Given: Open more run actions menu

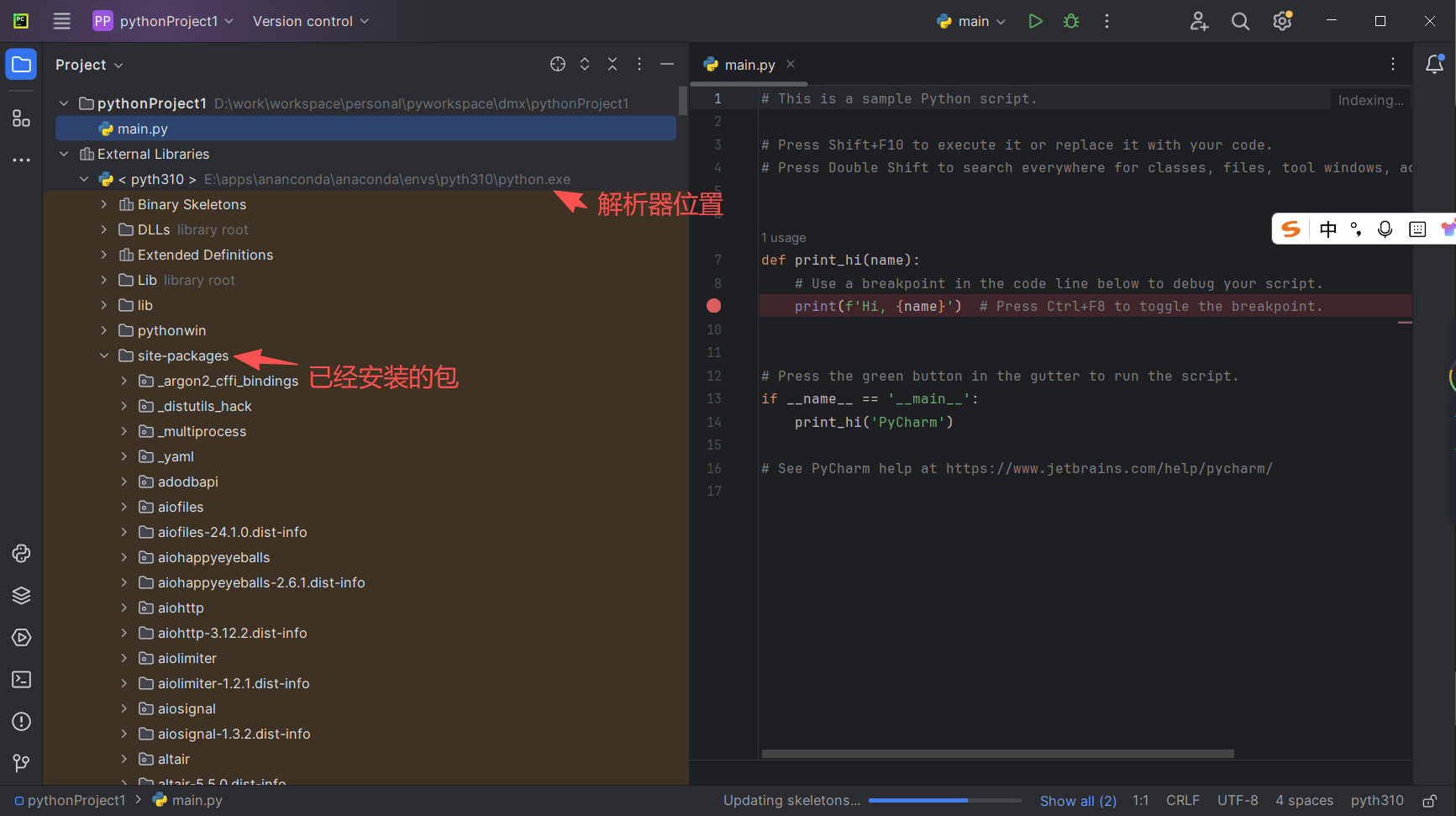Looking at the screenshot, I should [1106, 21].
